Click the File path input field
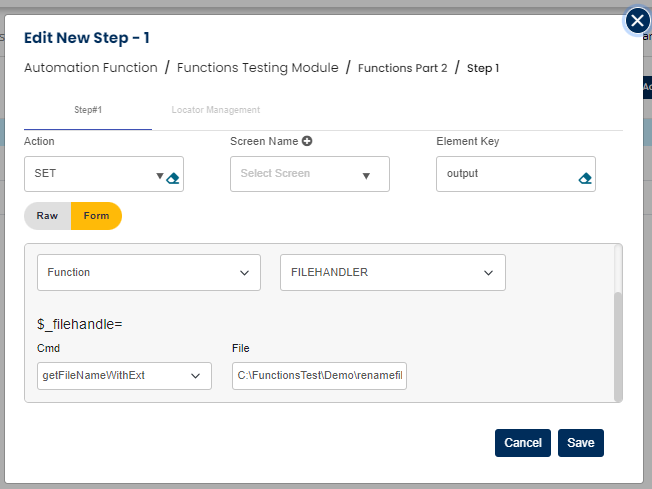 319,376
